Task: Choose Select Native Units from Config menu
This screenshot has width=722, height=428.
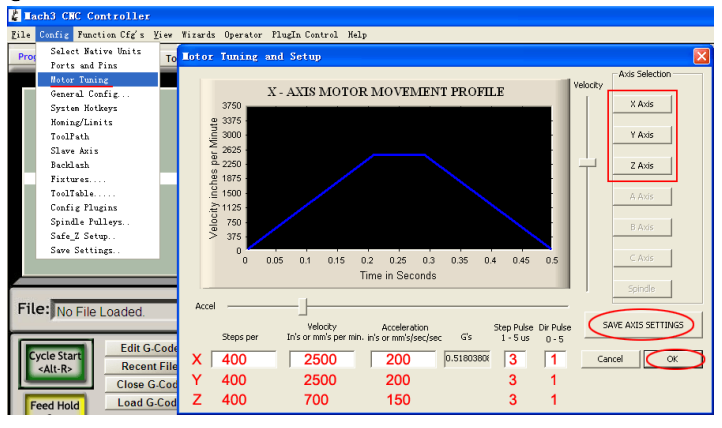Action: (x=98, y=51)
